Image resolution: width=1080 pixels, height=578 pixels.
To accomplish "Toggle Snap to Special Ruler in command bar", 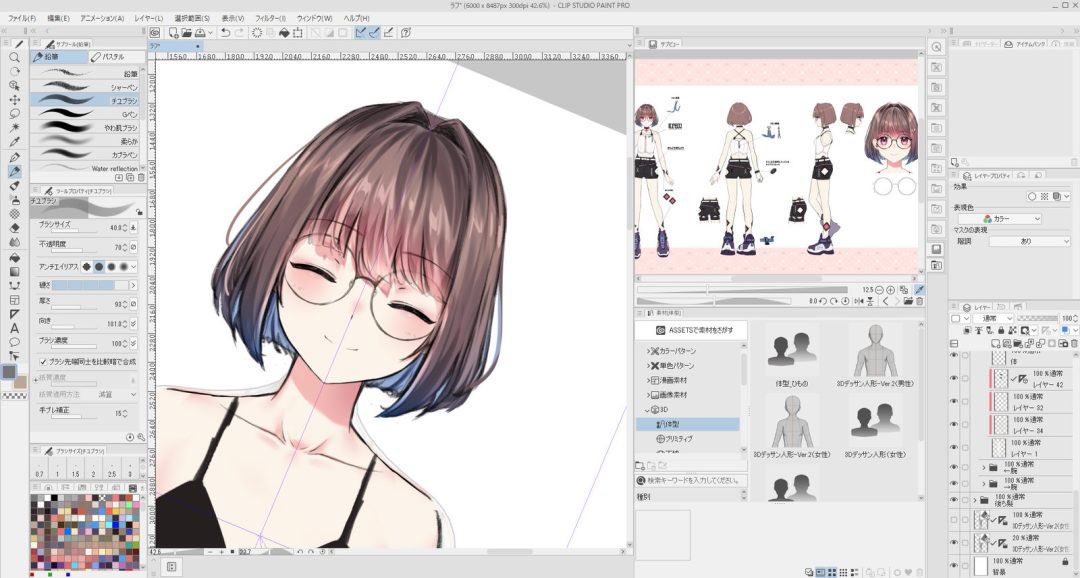I will tap(374, 32).
